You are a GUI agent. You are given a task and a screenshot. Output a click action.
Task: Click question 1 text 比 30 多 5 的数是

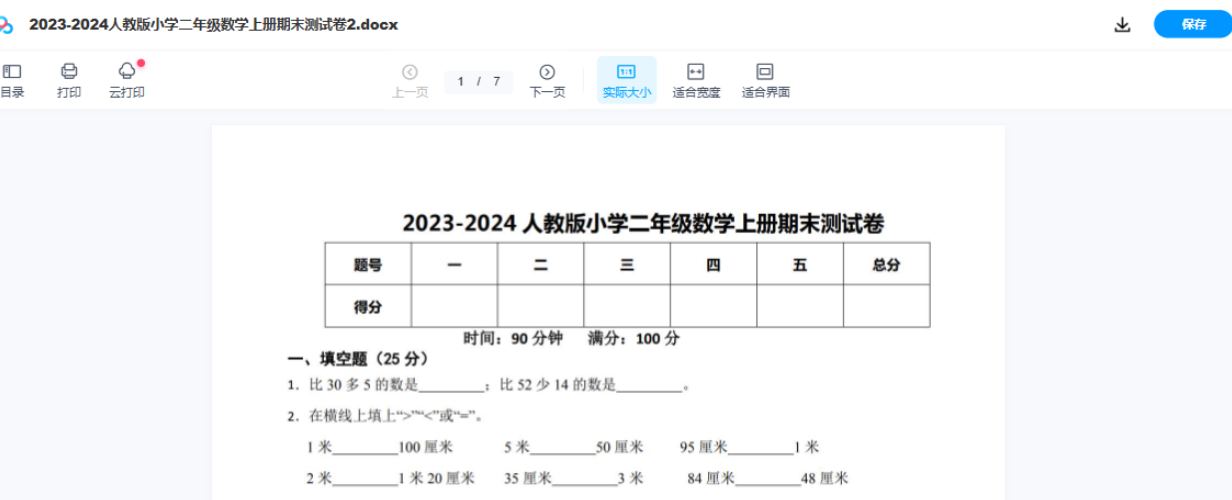[x=364, y=385]
